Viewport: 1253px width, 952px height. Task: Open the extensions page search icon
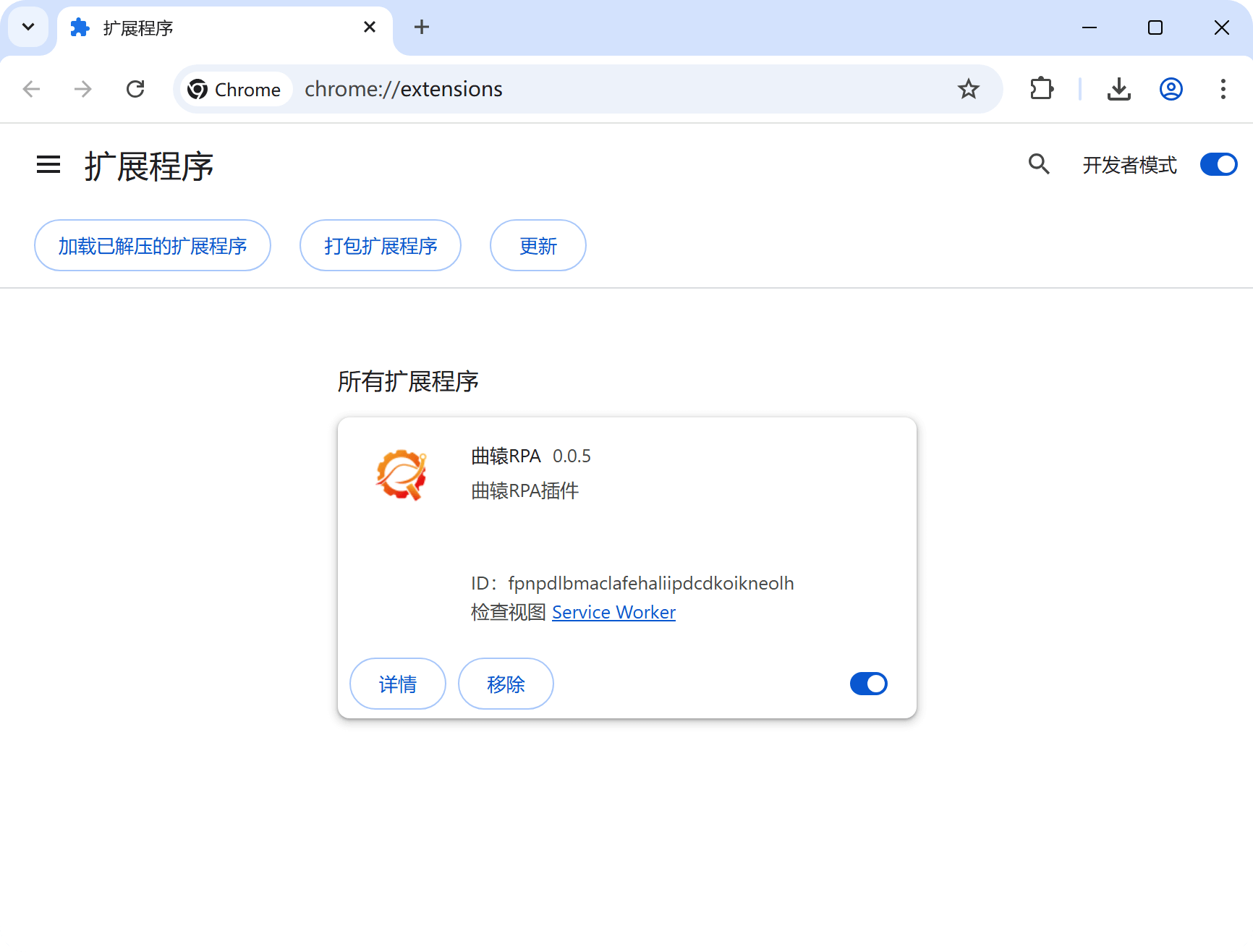pos(1039,164)
